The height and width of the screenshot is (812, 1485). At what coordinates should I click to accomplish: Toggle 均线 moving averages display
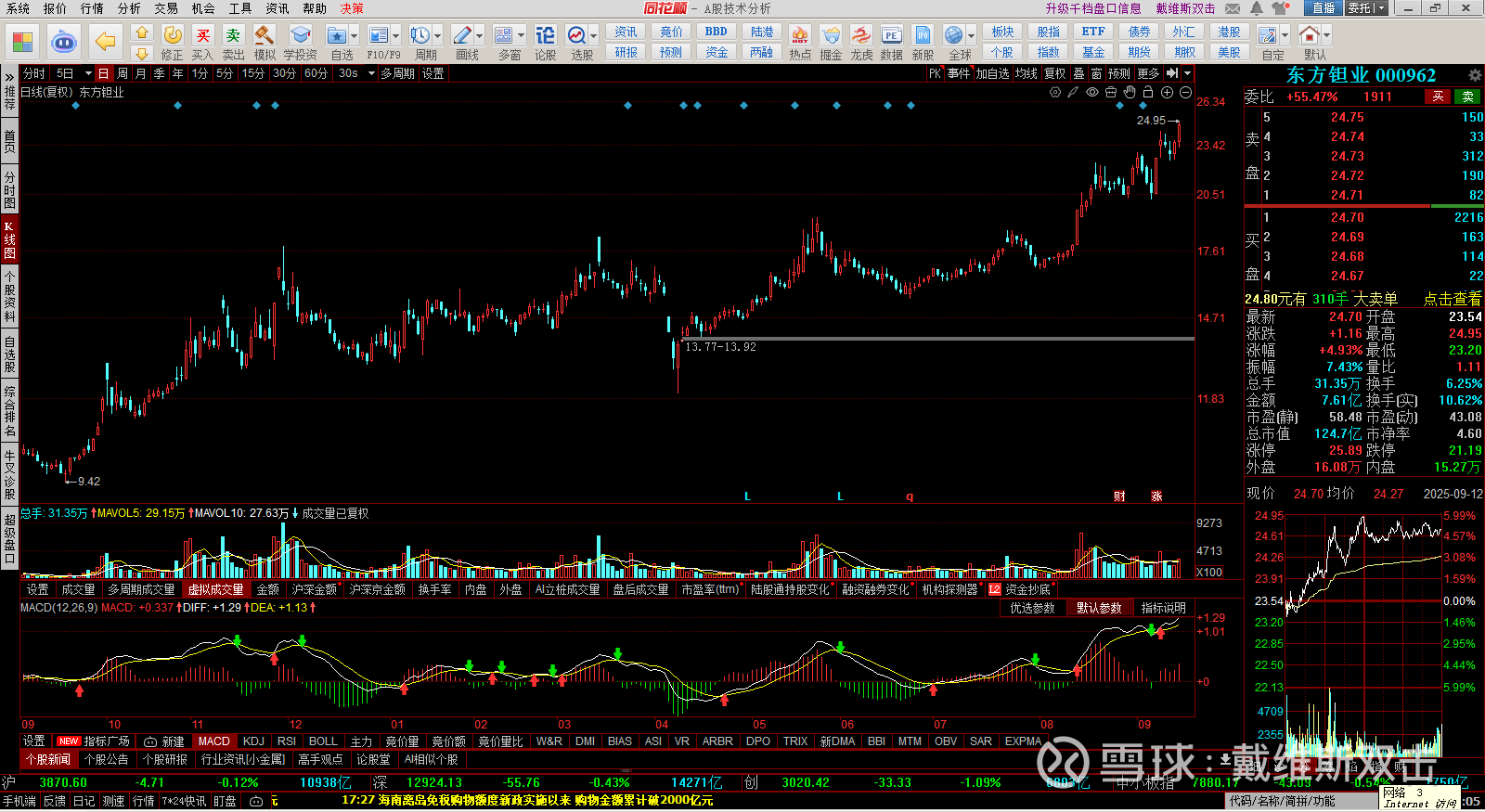pos(1026,73)
